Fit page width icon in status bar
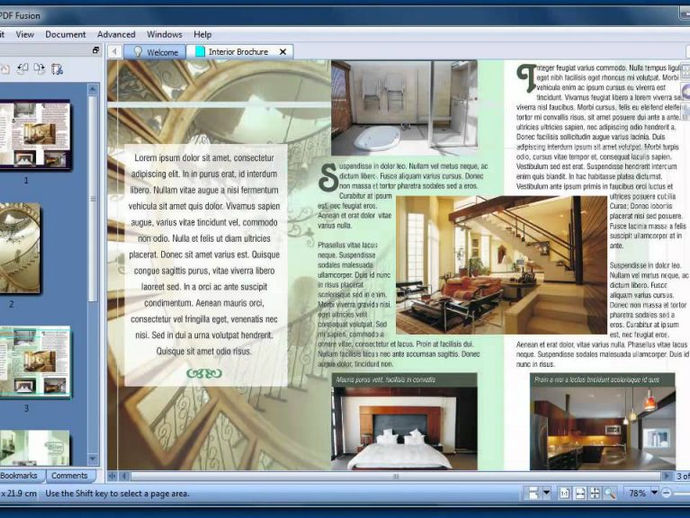This screenshot has width=690, height=518. pyautogui.click(x=580, y=493)
